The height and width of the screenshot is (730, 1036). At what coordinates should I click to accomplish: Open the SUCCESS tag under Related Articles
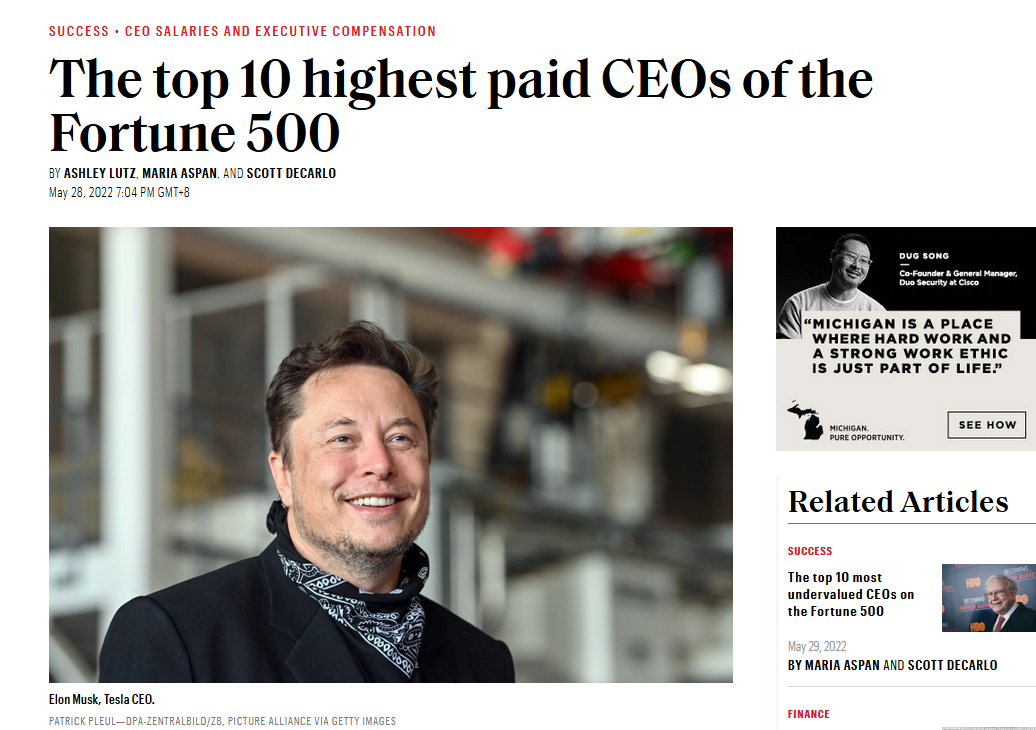pyautogui.click(x=809, y=551)
